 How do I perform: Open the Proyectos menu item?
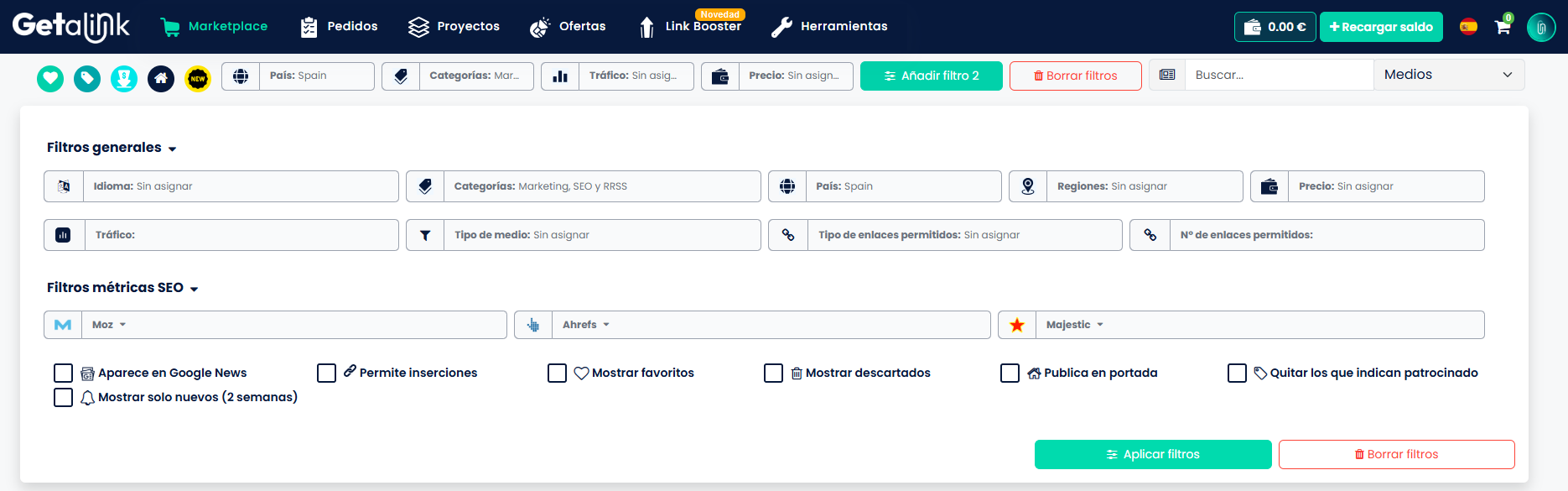pyautogui.click(x=454, y=27)
